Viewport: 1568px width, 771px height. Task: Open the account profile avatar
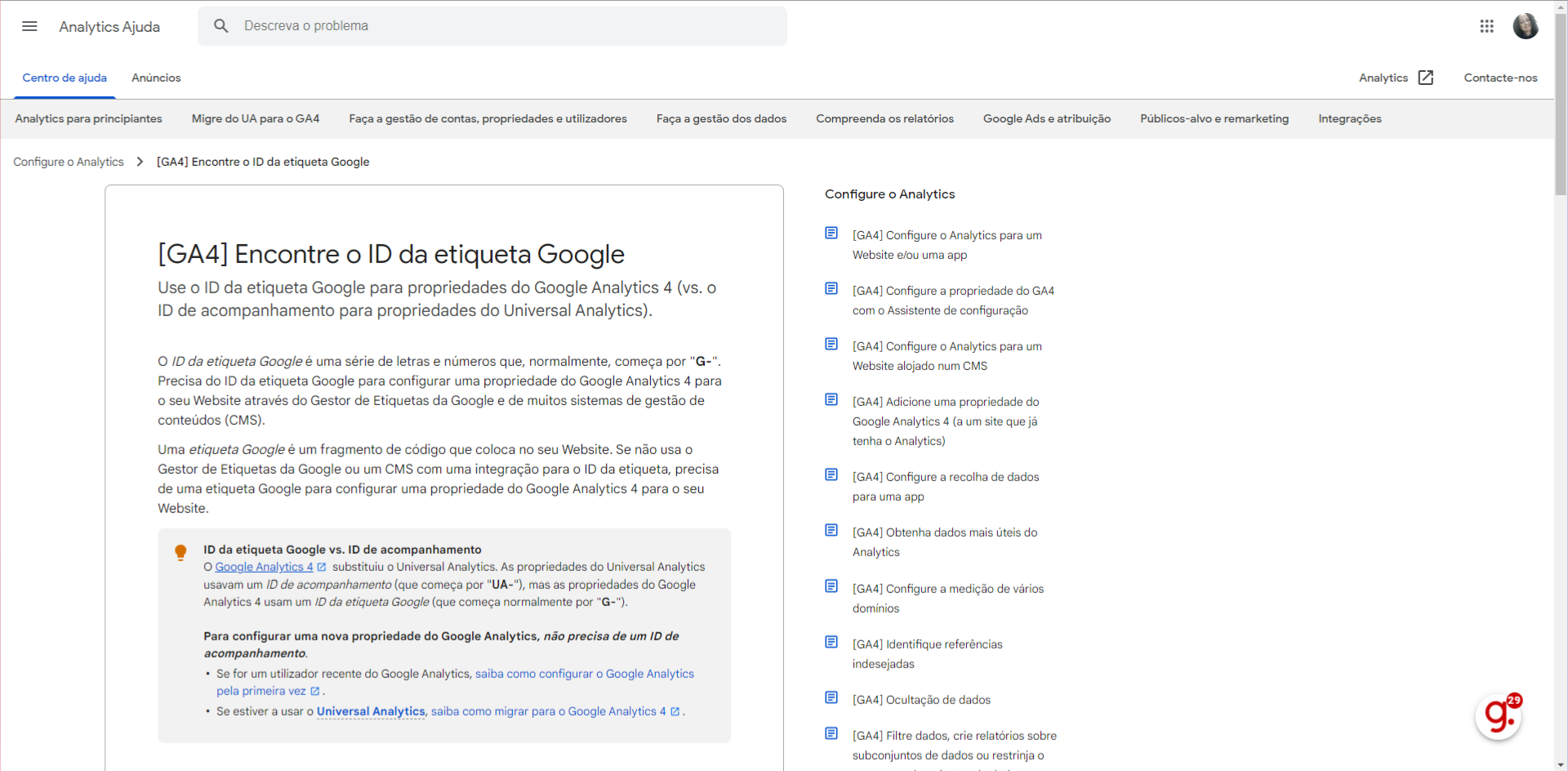coord(1525,26)
